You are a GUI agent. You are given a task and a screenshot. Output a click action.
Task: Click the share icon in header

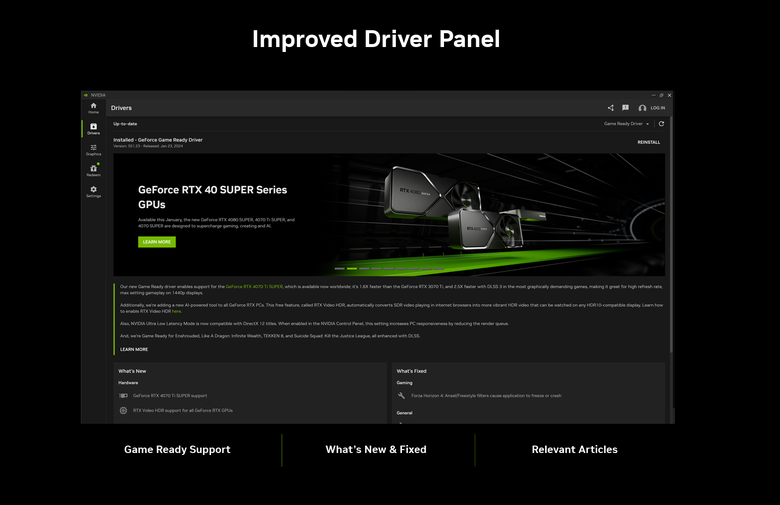610,108
